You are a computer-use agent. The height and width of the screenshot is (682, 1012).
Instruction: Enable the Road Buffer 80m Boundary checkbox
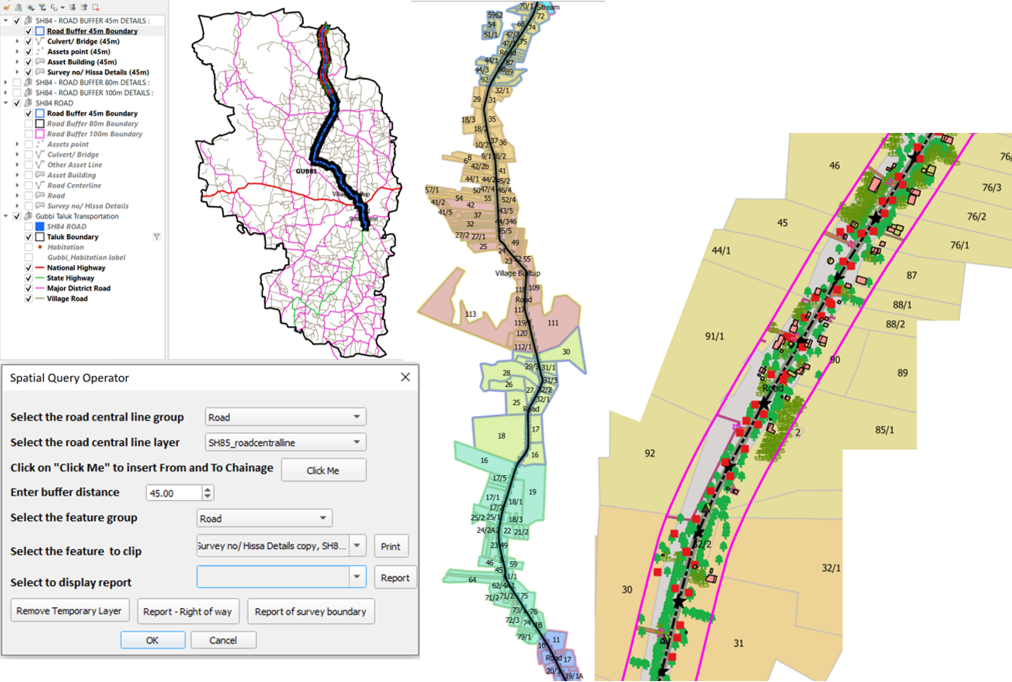coord(29,124)
